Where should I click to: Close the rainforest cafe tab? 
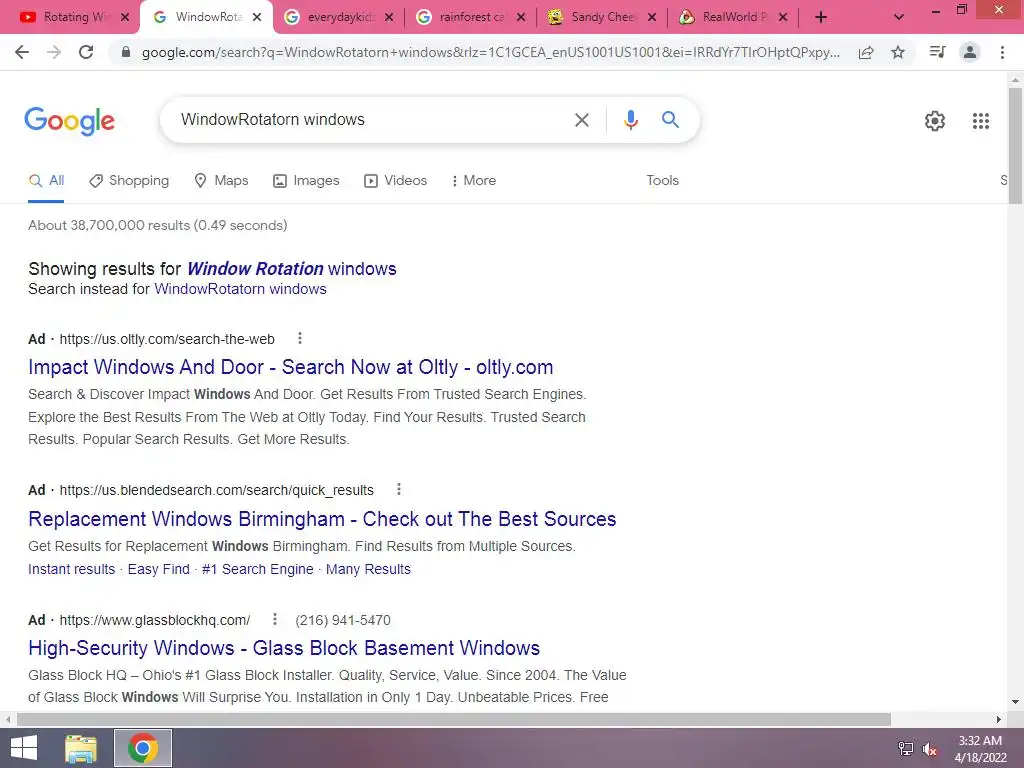[x=520, y=18]
